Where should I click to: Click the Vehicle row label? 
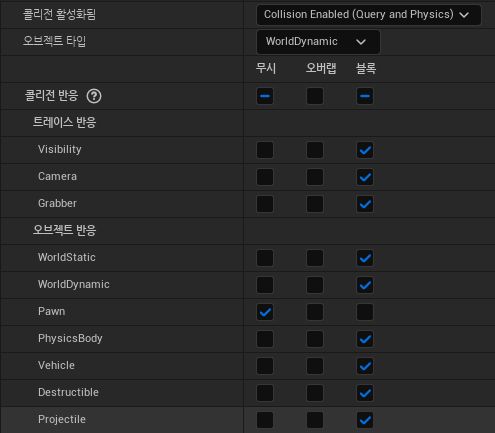(56, 365)
